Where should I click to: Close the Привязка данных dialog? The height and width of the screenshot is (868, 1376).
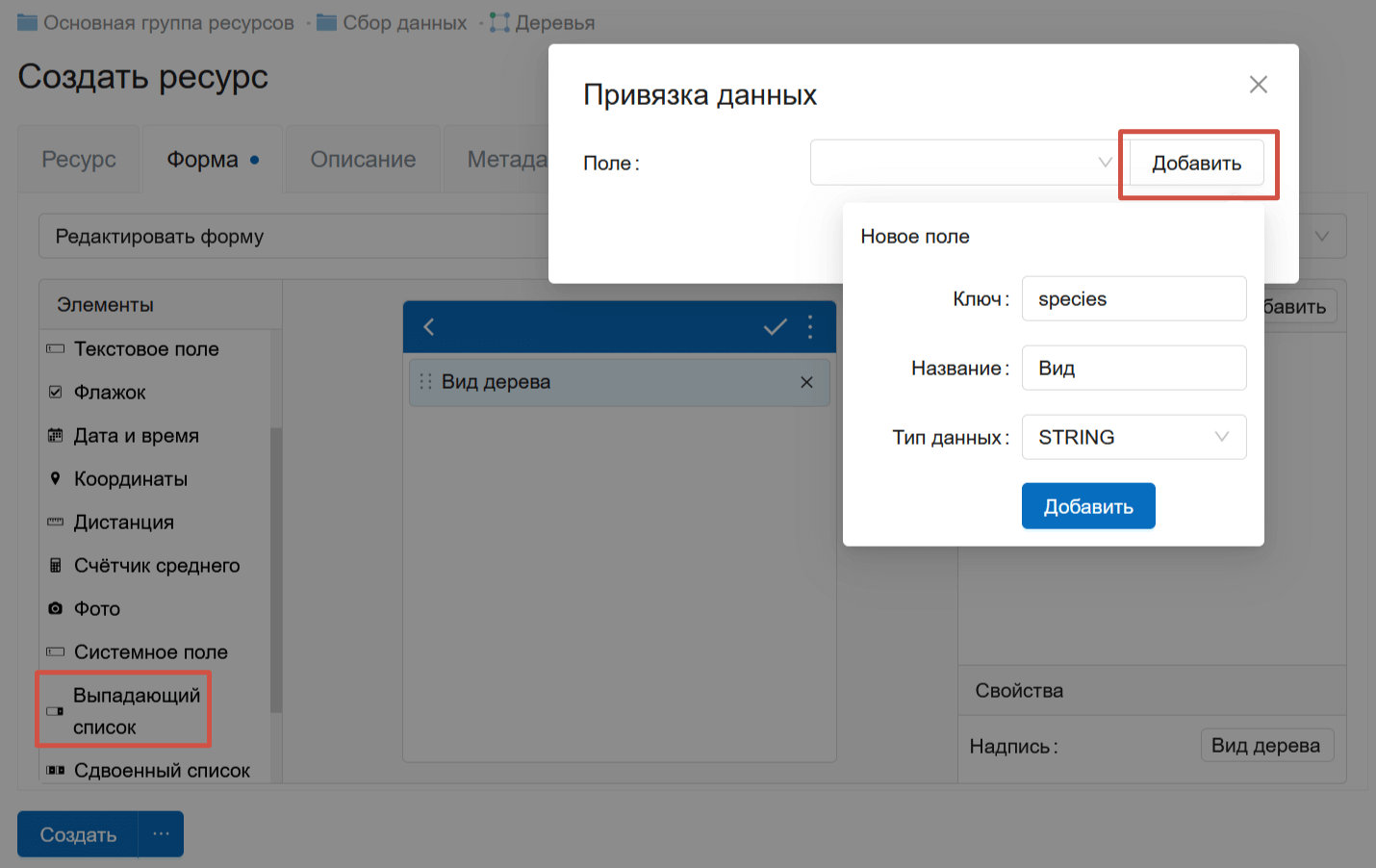click(x=1258, y=85)
